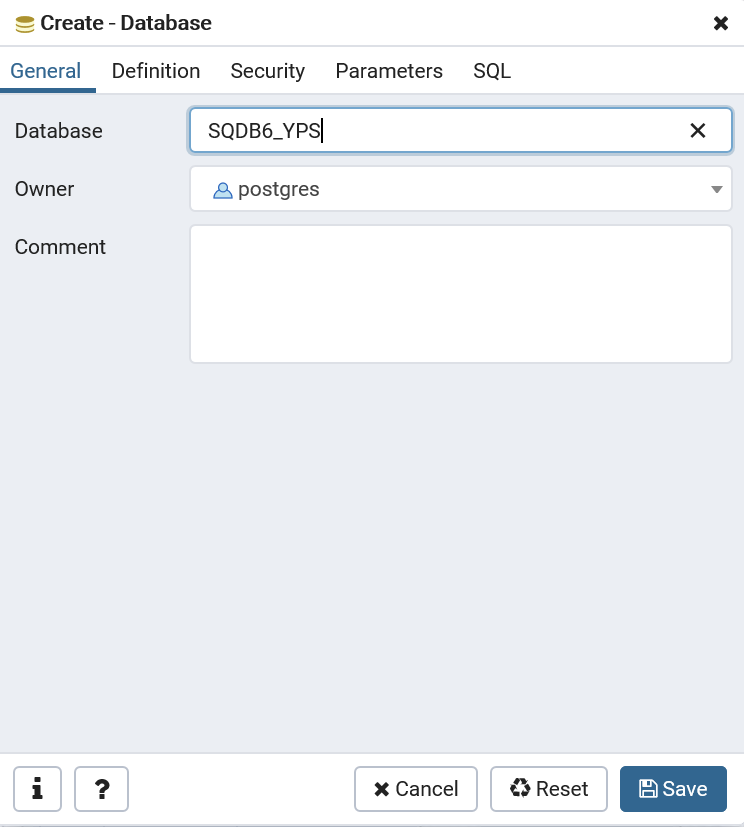
Task: Click the Reset button
Action: [x=549, y=789]
